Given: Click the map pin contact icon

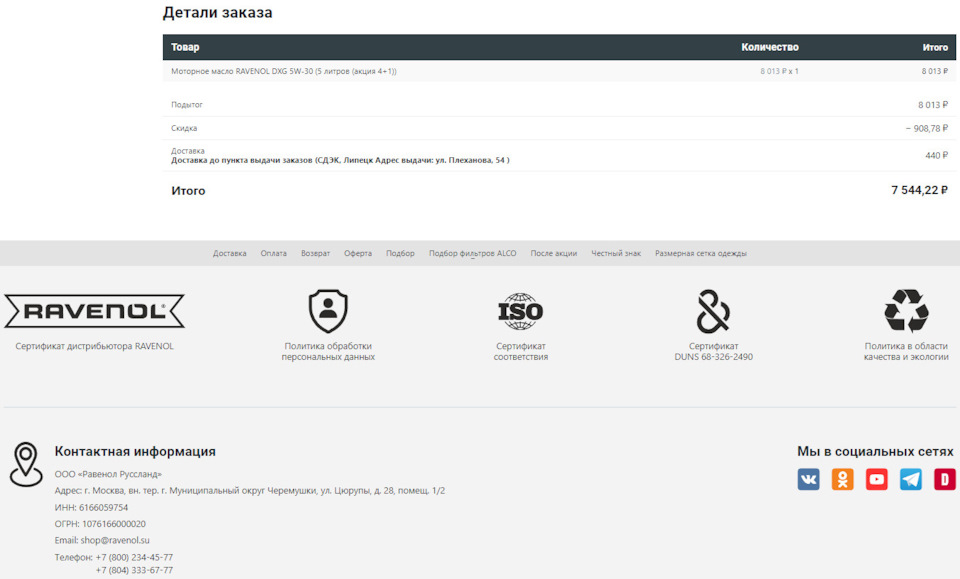Looking at the screenshot, I should point(26,465).
